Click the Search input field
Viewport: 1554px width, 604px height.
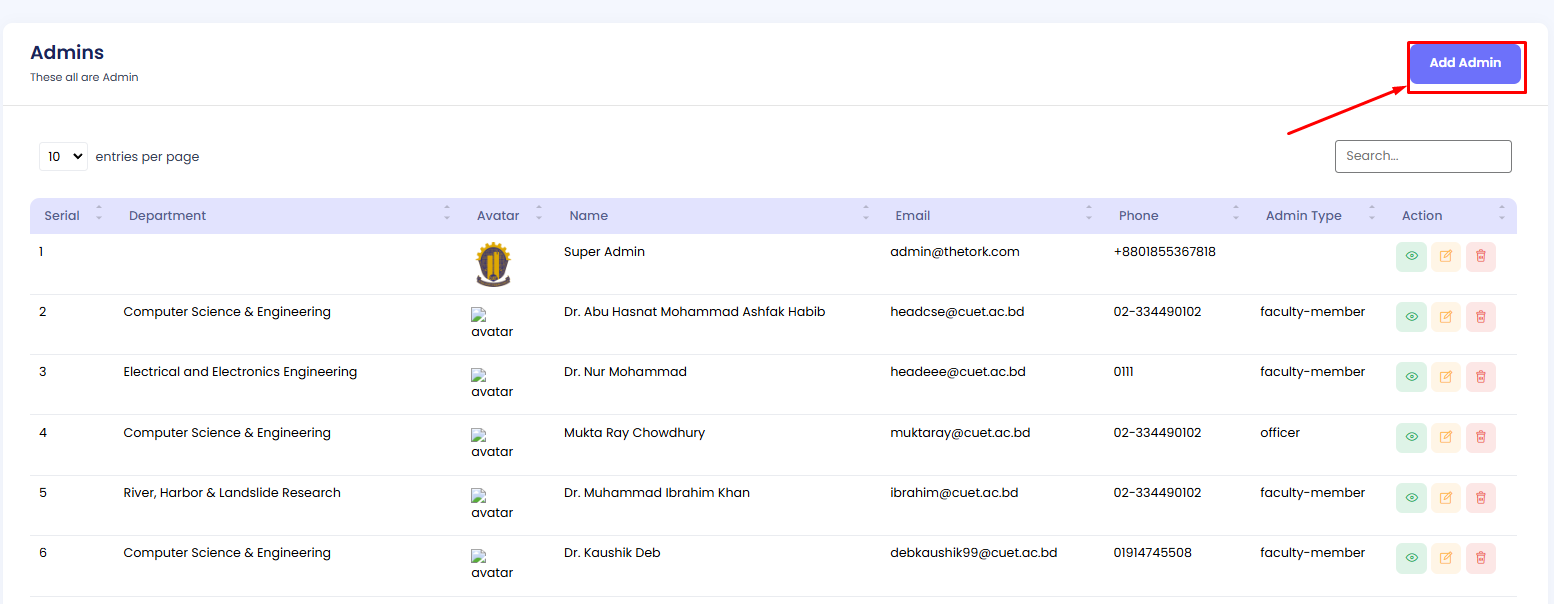(x=1422, y=156)
